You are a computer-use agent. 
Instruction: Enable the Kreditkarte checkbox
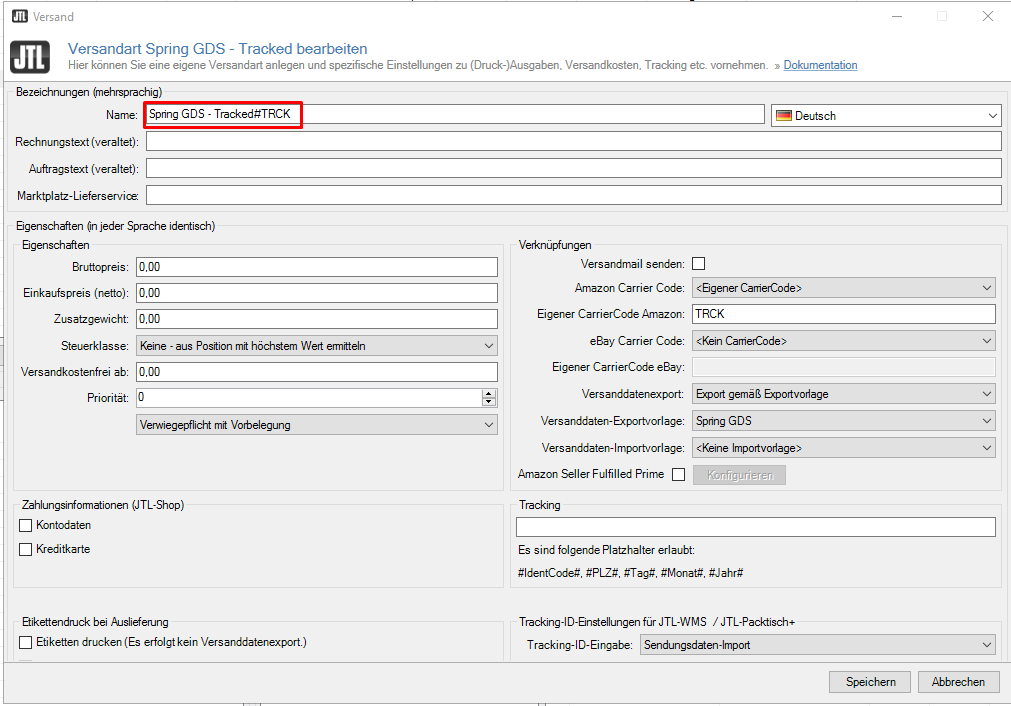tap(26, 549)
